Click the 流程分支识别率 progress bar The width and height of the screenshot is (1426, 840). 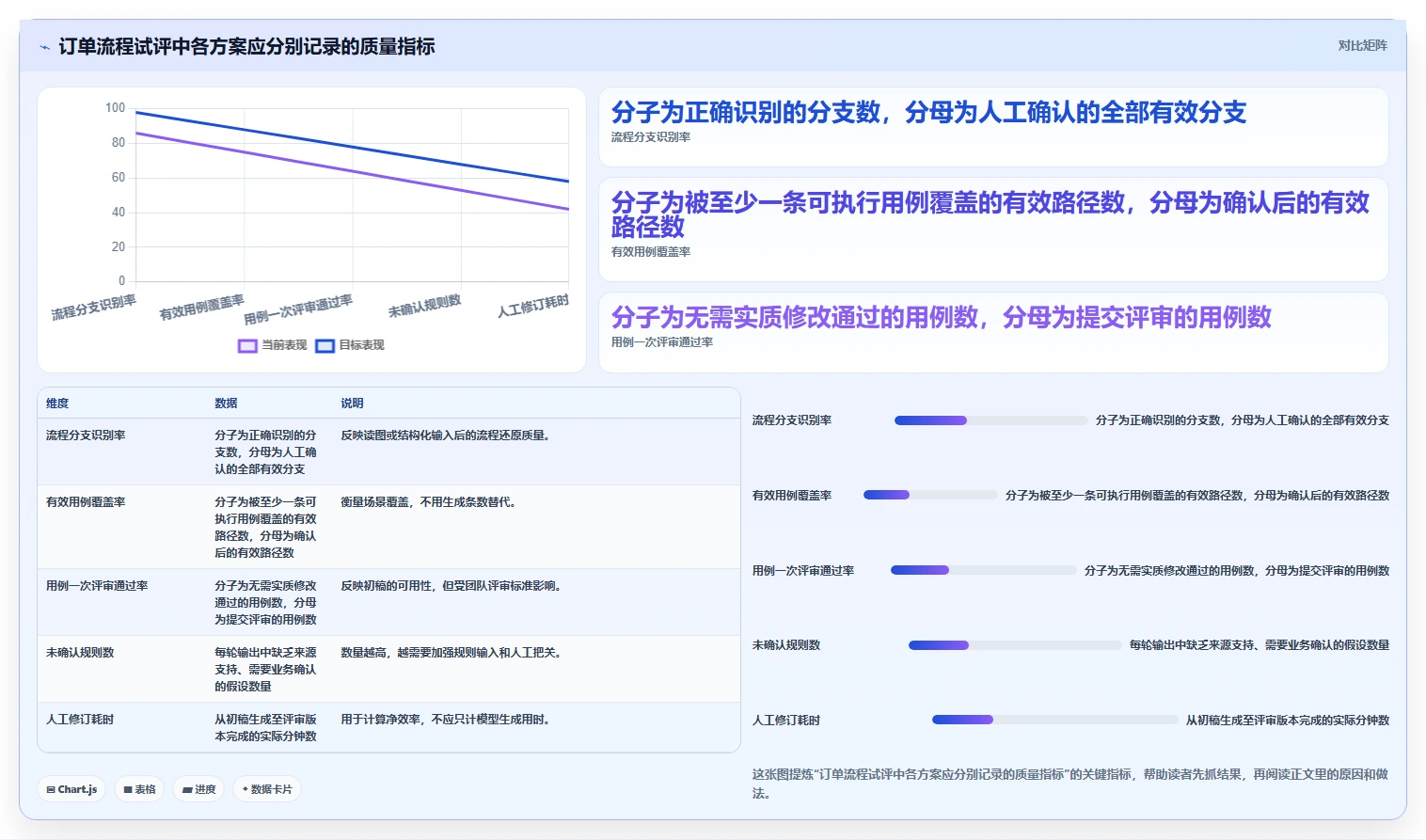click(990, 420)
